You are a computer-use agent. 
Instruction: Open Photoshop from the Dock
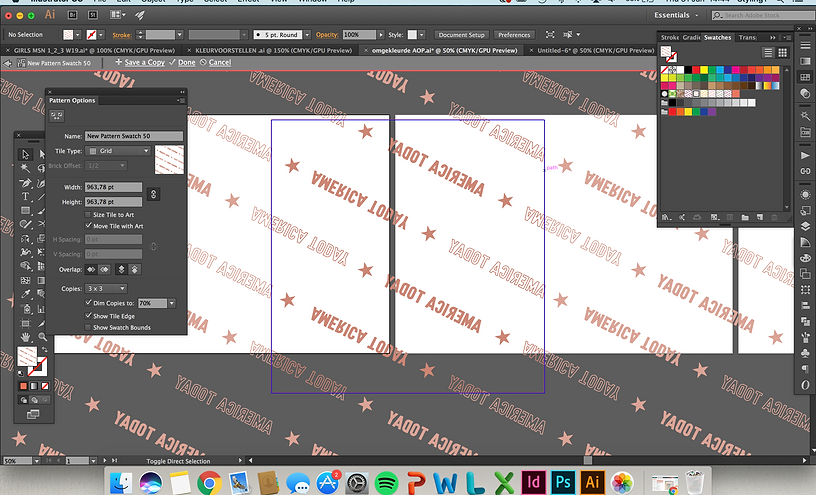tap(563, 481)
